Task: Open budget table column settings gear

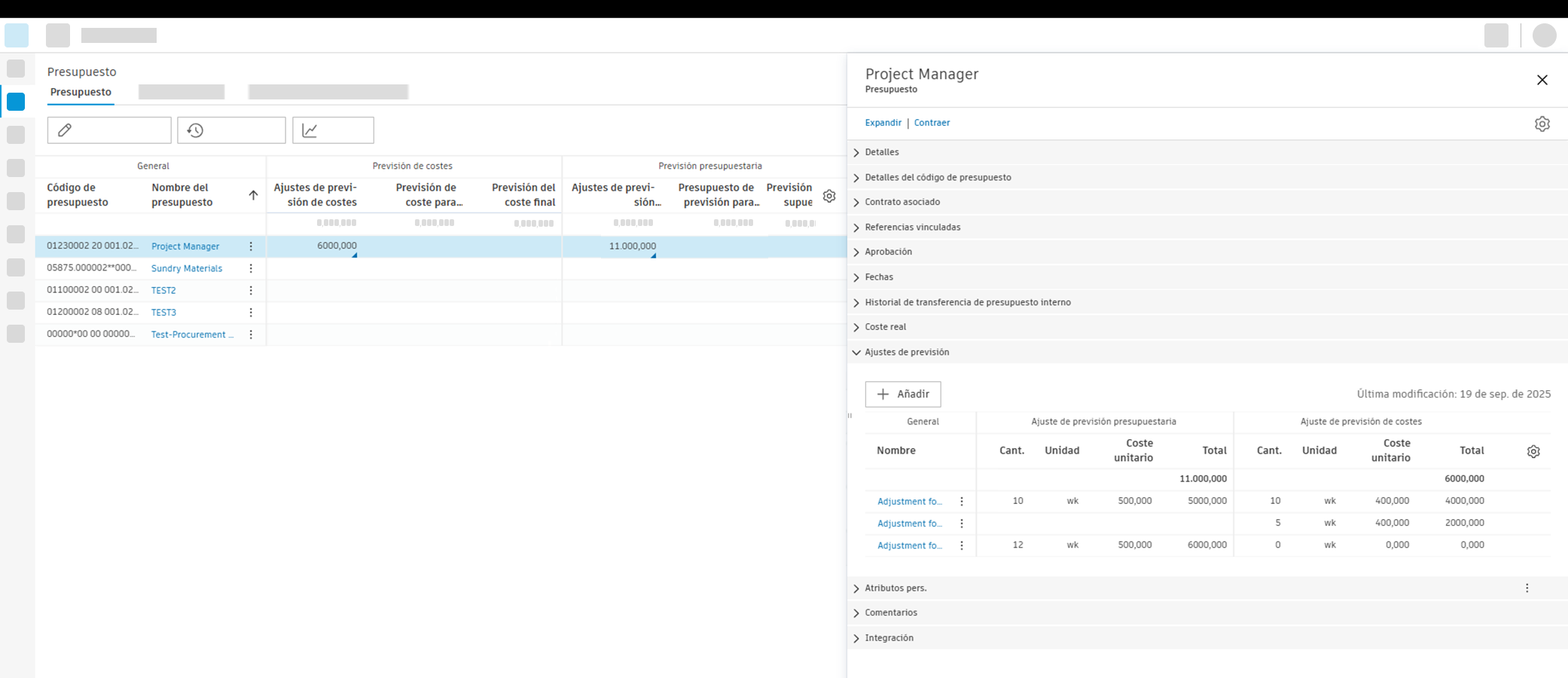Action: pos(829,196)
